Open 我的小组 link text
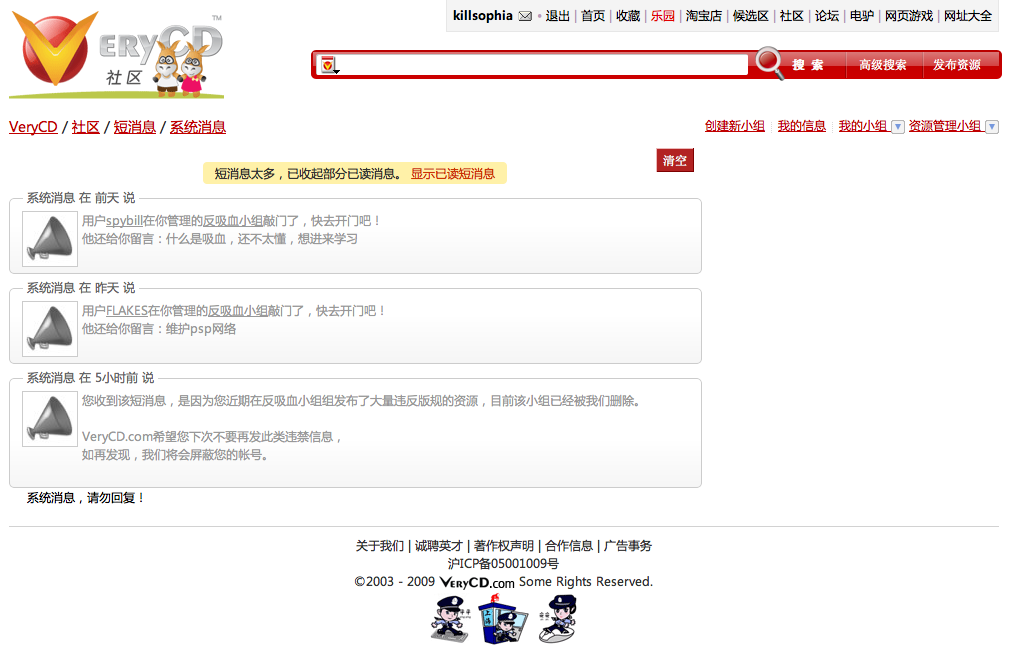 pos(863,126)
